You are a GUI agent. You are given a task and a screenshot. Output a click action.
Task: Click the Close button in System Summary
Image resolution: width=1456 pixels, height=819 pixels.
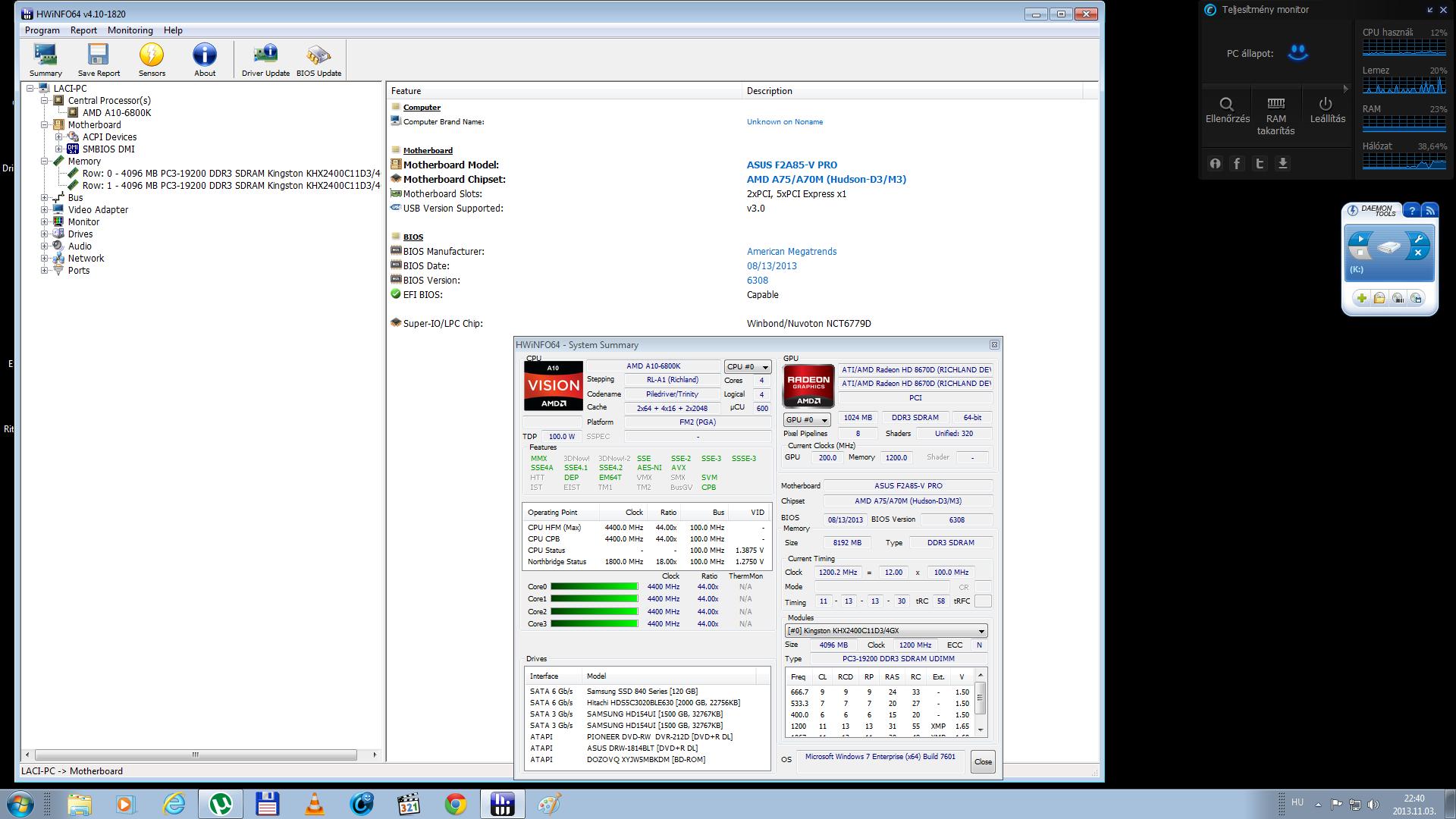tap(983, 762)
